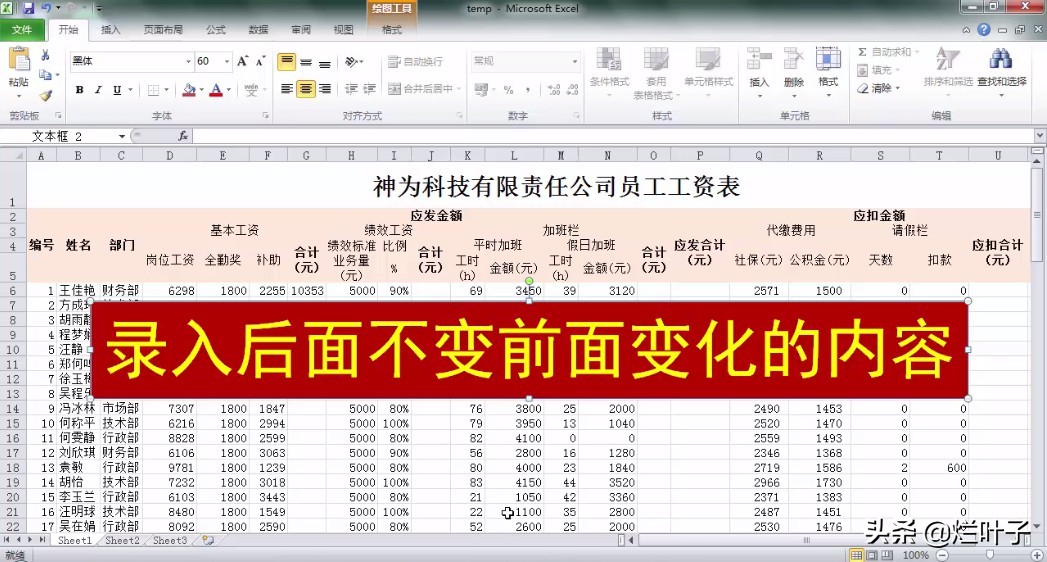
Task: Switch to Sheet3 worksheet tab
Action: [x=170, y=541]
